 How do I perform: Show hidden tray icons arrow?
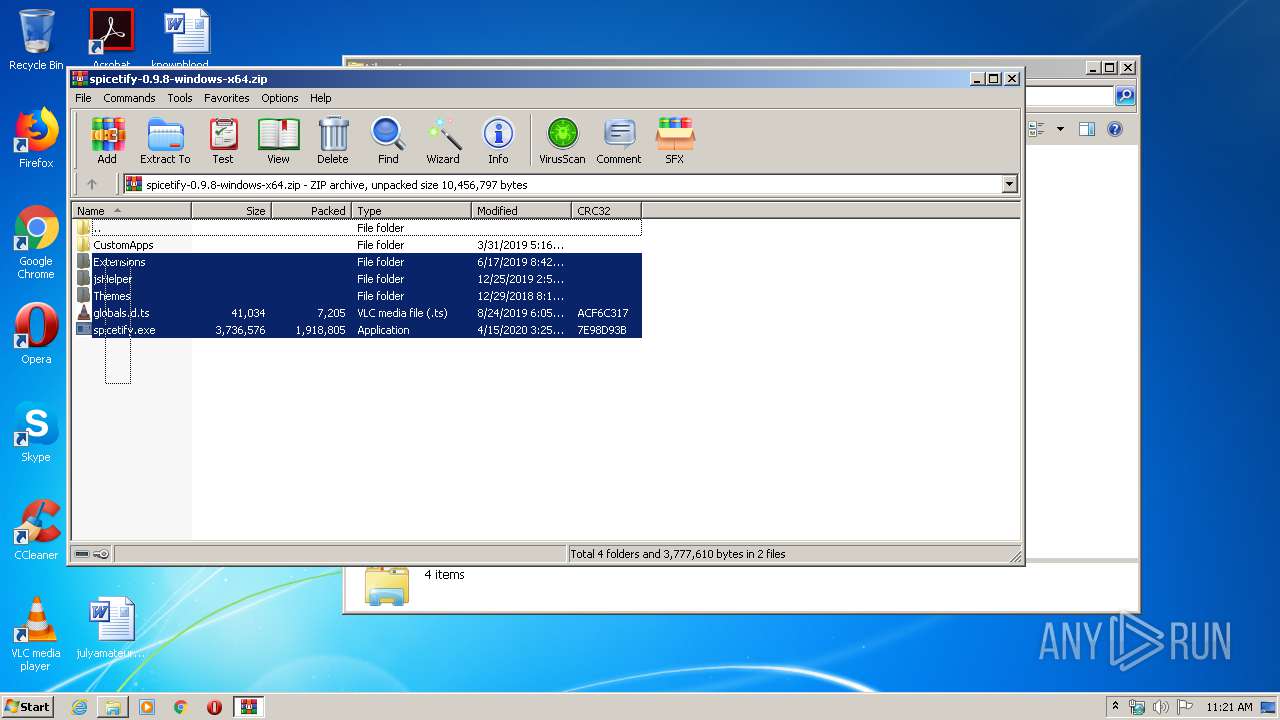point(1116,706)
